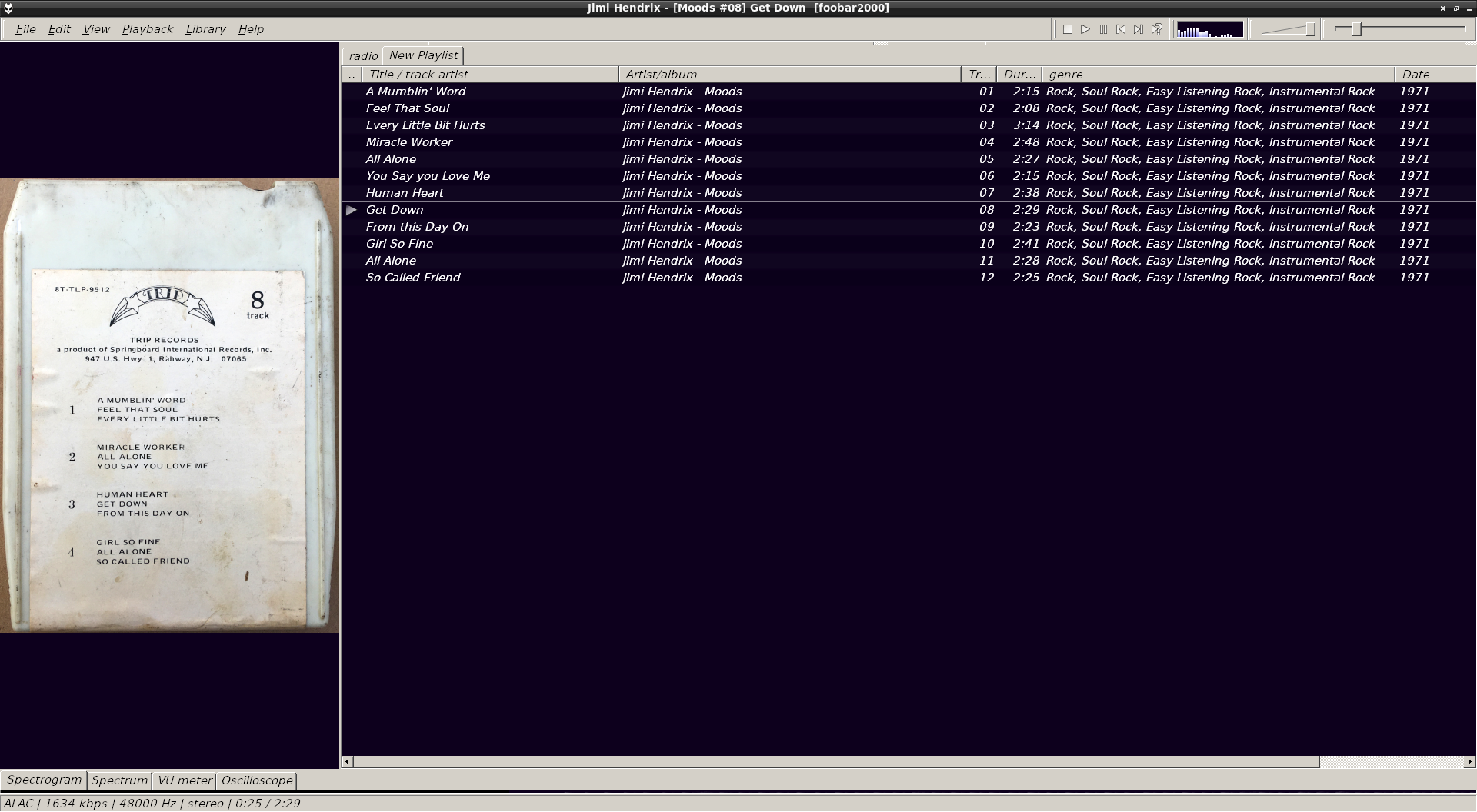Click the Stop playback button
Viewport: 1477px width, 812px height.
1068,29
